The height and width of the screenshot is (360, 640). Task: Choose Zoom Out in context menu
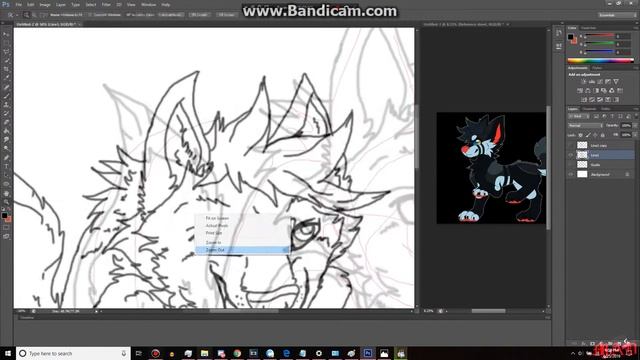[242, 250]
